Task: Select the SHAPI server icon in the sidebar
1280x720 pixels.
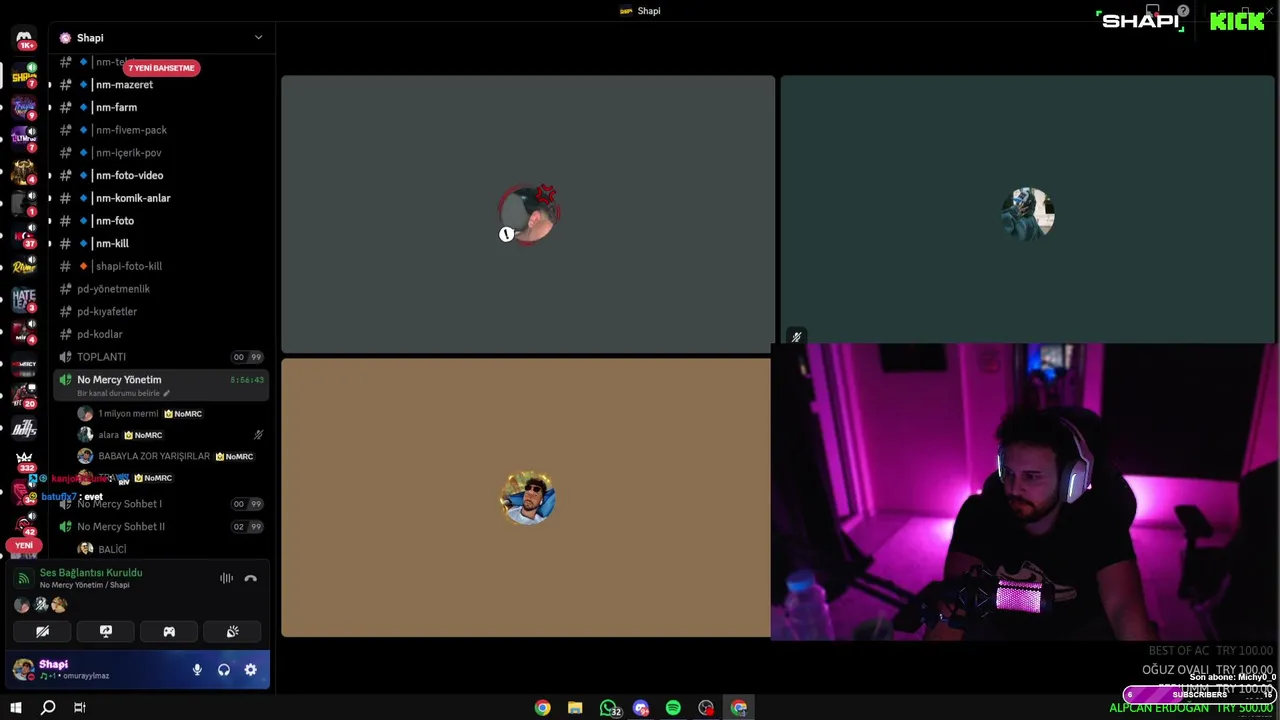Action: click(24, 76)
